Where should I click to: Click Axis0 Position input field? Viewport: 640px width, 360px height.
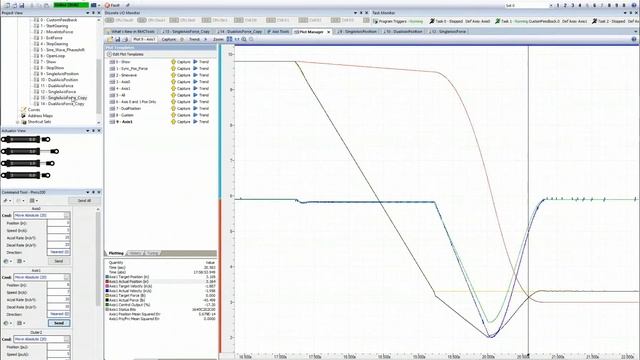tap(59, 223)
